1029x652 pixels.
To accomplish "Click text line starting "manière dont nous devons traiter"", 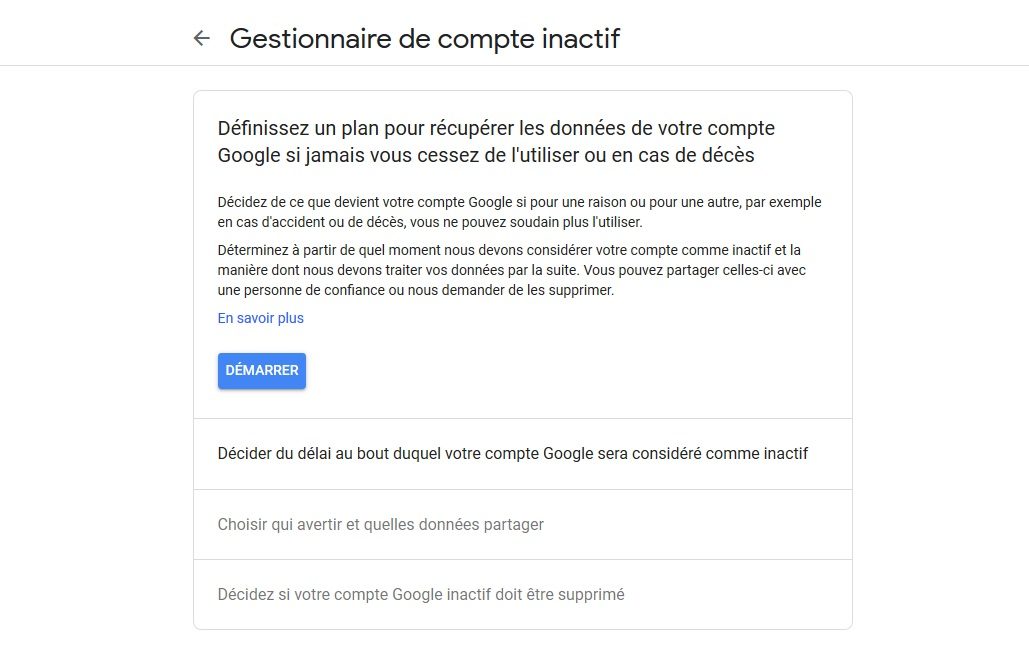I will (512, 270).
